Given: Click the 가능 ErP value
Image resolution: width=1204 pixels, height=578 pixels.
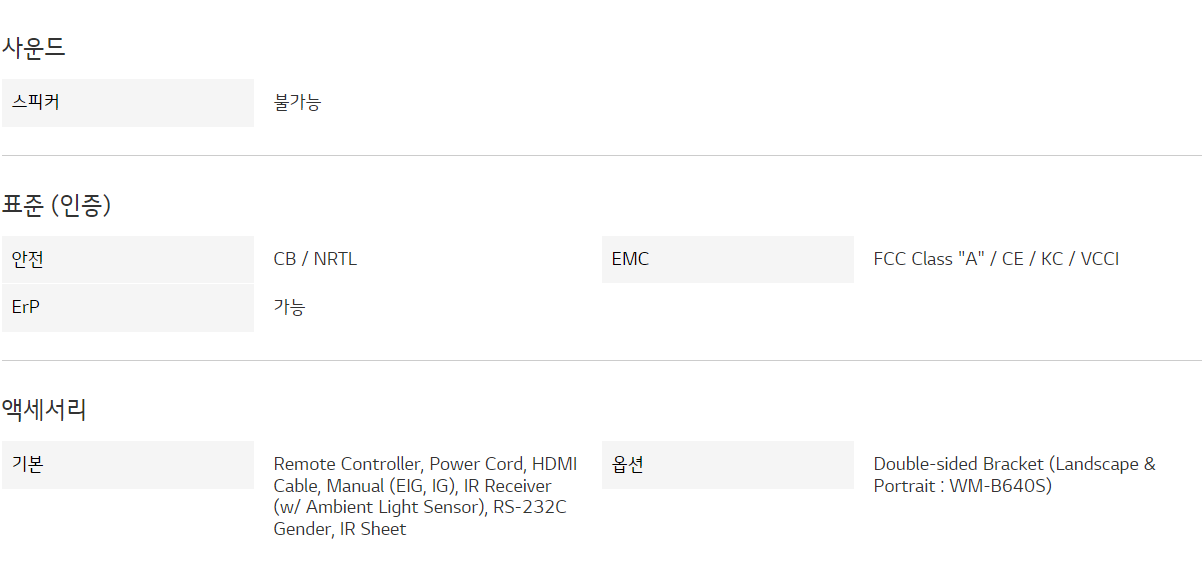Looking at the screenshot, I should tap(289, 307).
